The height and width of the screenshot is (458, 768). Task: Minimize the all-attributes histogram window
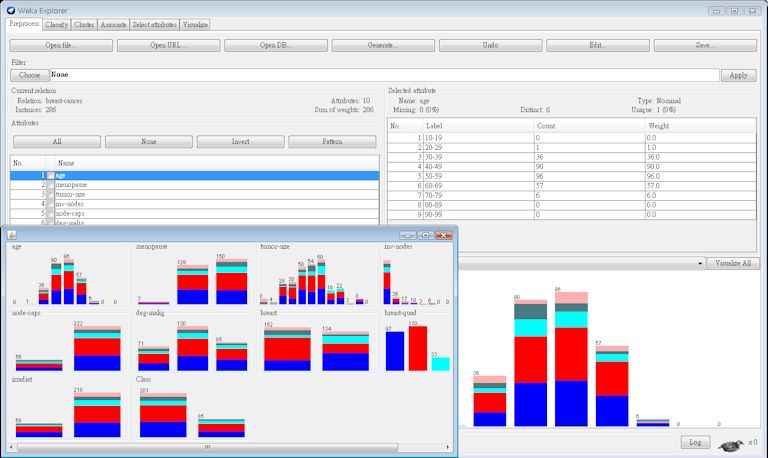click(x=408, y=235)
